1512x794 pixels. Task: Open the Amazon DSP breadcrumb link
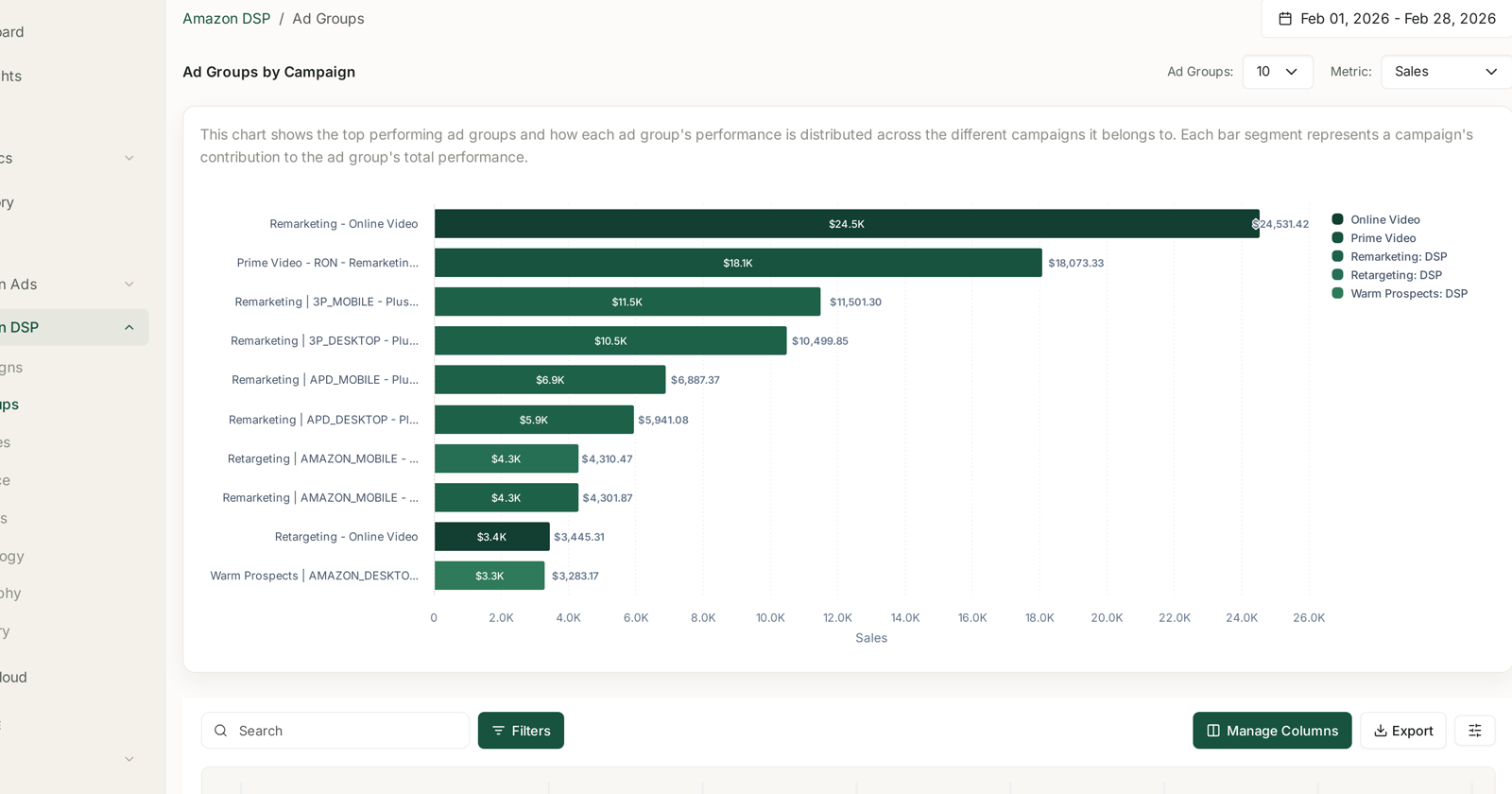tap(226, 19)
